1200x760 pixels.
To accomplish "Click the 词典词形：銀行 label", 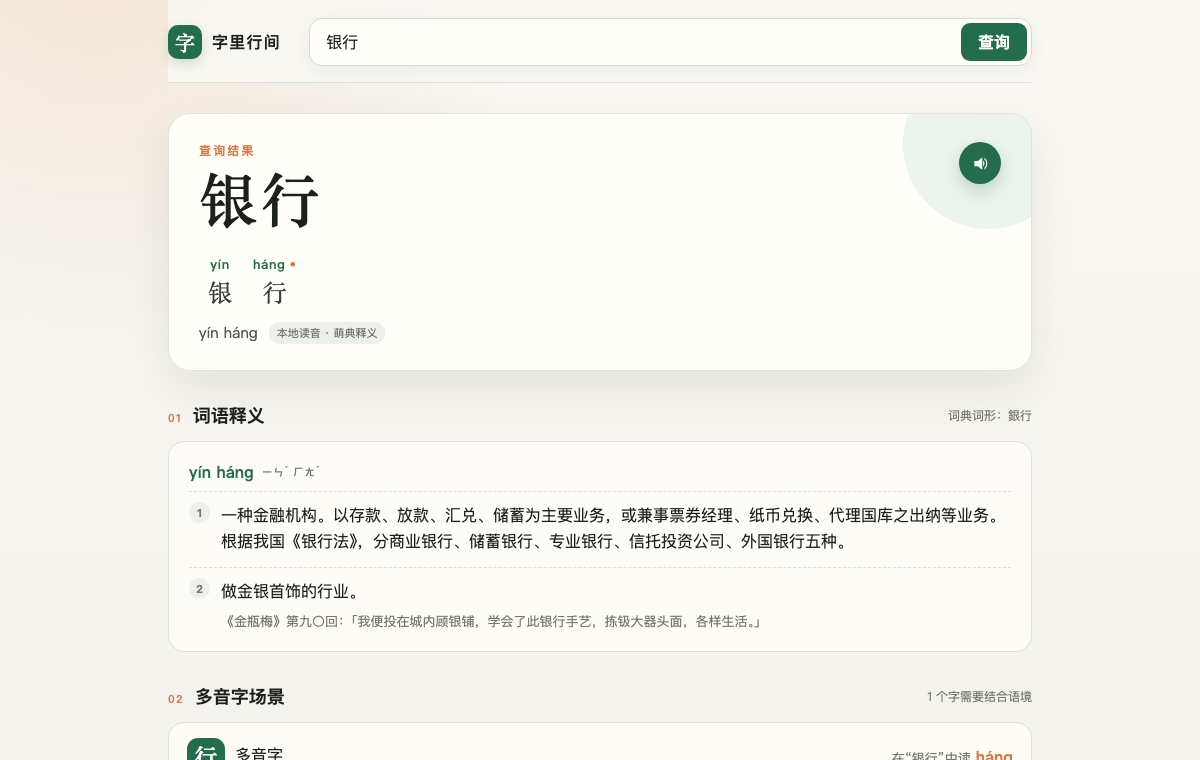I will click(990, 415).
